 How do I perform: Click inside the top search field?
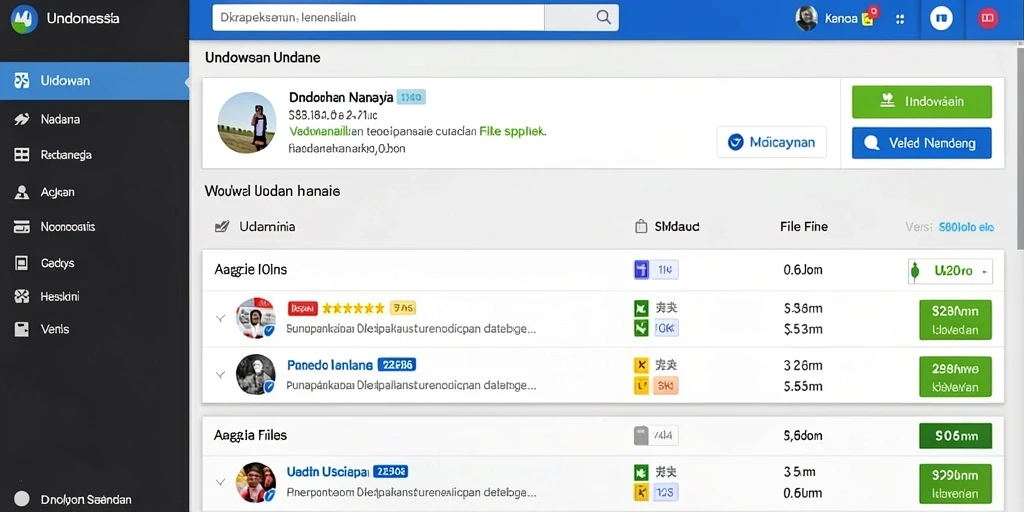pyautogui.click(x=378, y=18)
